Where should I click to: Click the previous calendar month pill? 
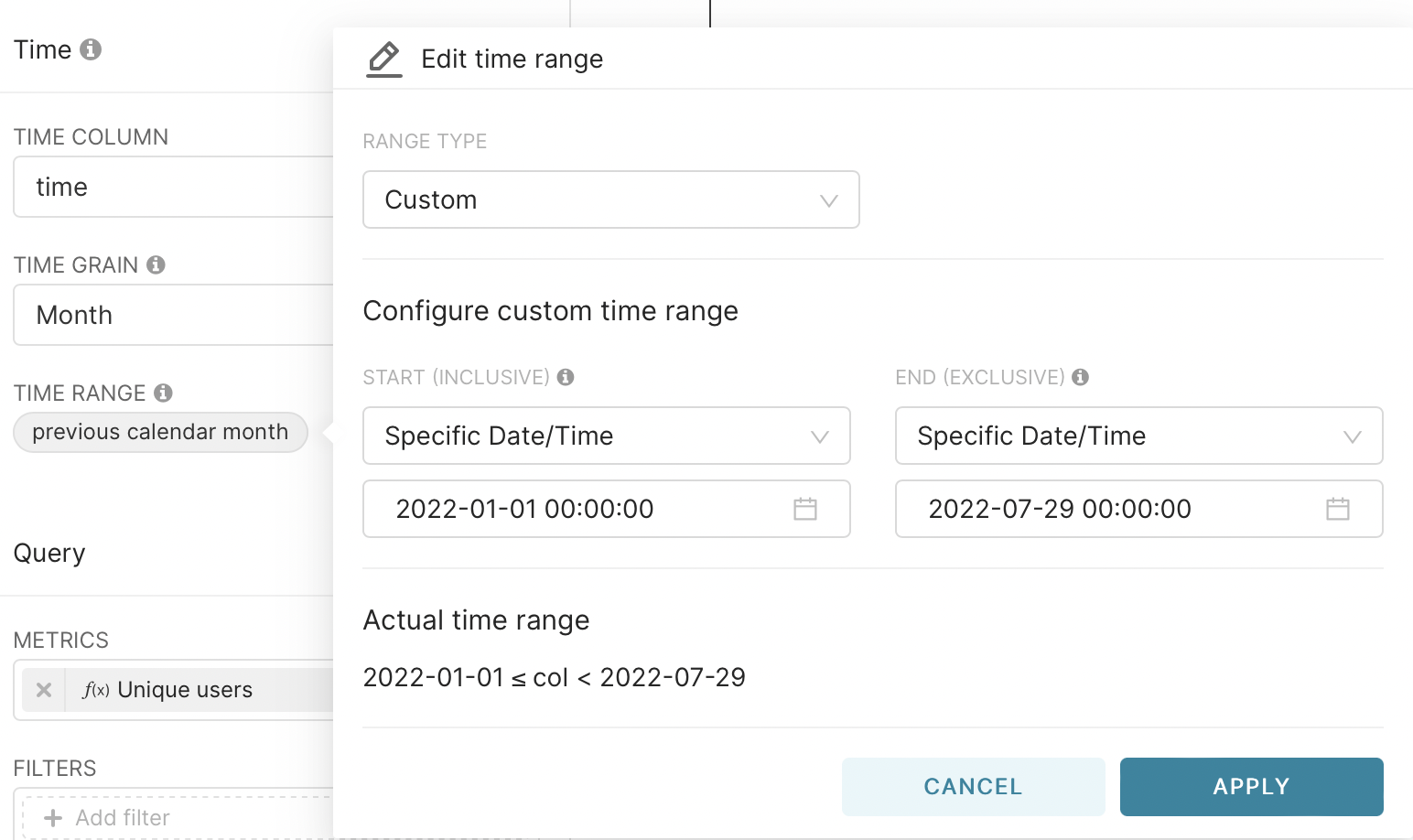click(160, 432)
